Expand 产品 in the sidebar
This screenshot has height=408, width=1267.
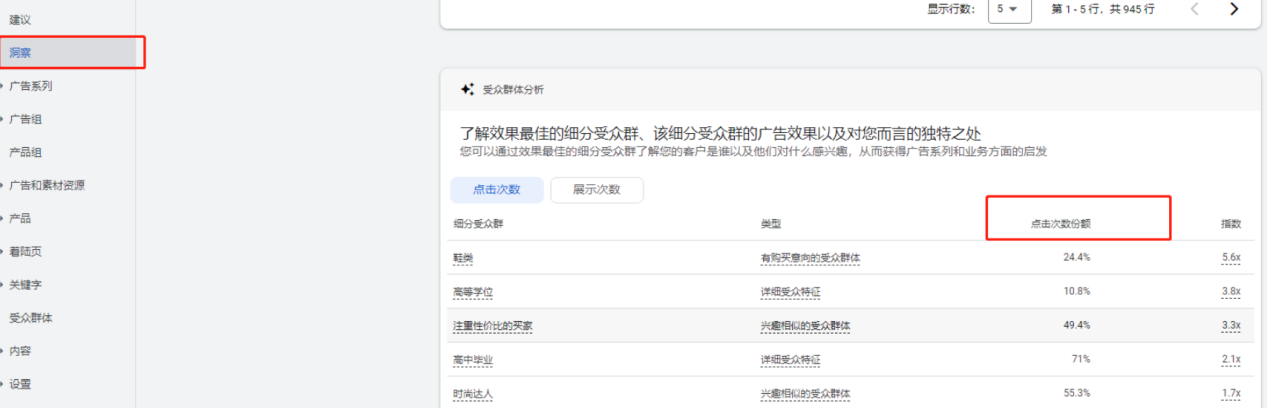point(20,218)
